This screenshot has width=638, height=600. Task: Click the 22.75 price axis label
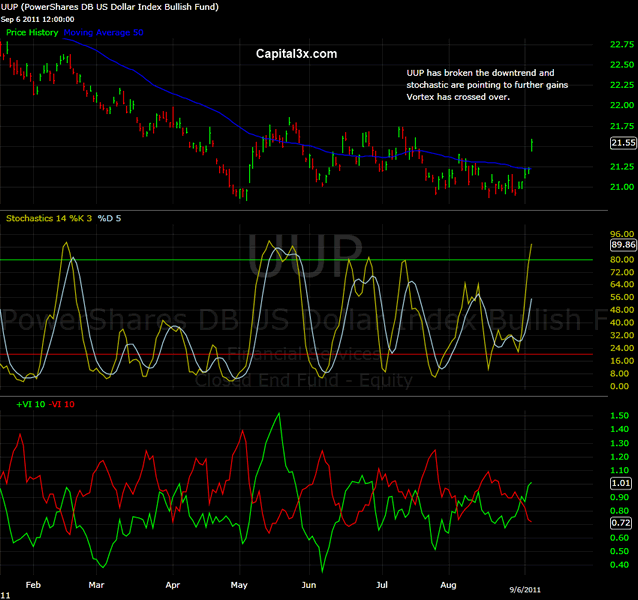[621, 45]
